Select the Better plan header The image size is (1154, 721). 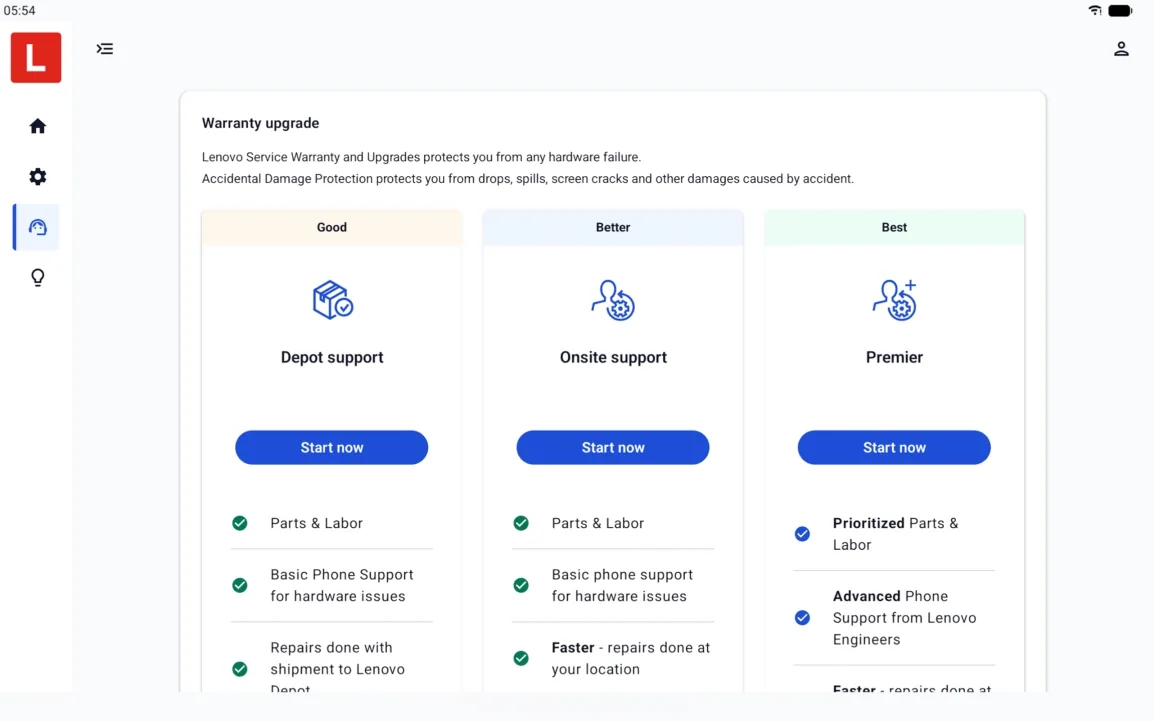(x=613, y=227)
